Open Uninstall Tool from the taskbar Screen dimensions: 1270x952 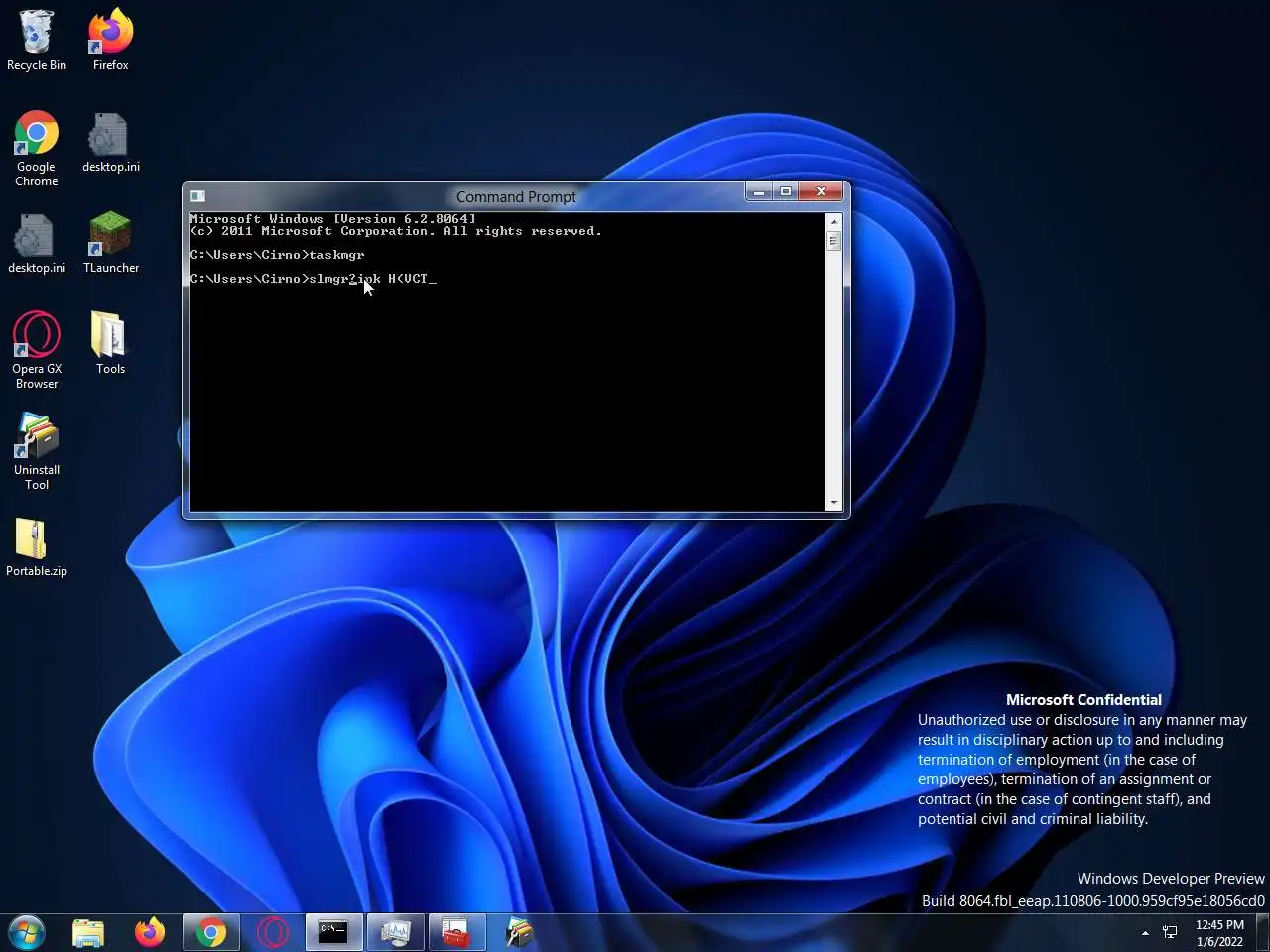pyautogui.click(x=519, y=932)
